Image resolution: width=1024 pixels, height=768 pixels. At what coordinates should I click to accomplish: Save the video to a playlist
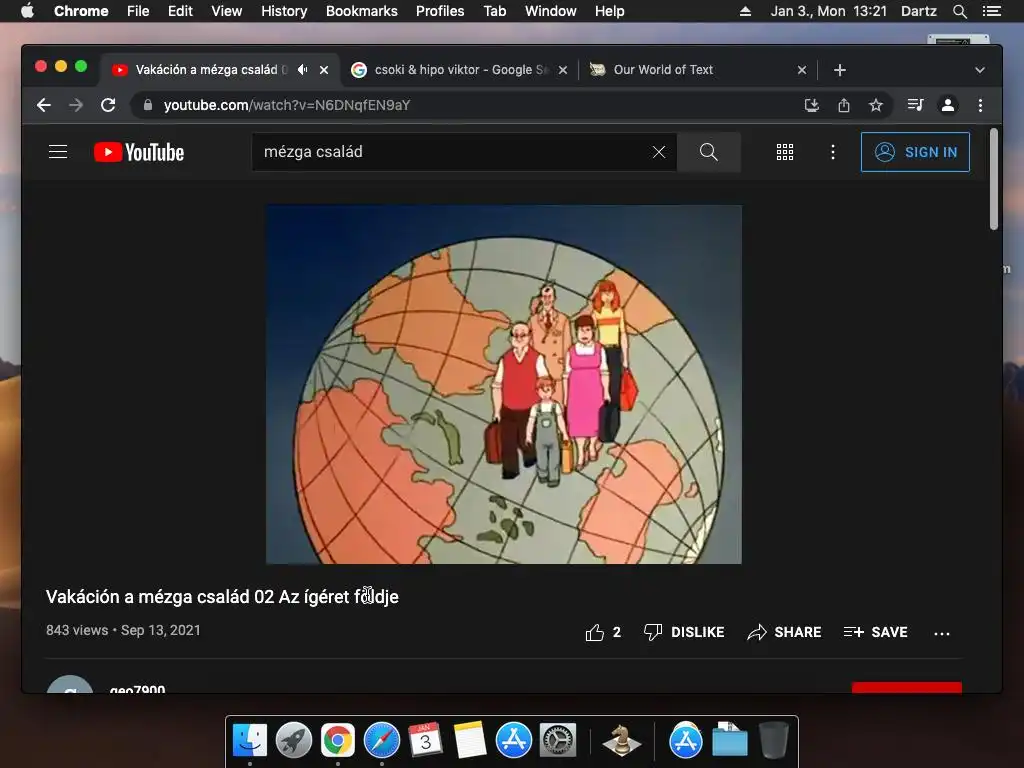pyautogui.click(x=875, y=632)
